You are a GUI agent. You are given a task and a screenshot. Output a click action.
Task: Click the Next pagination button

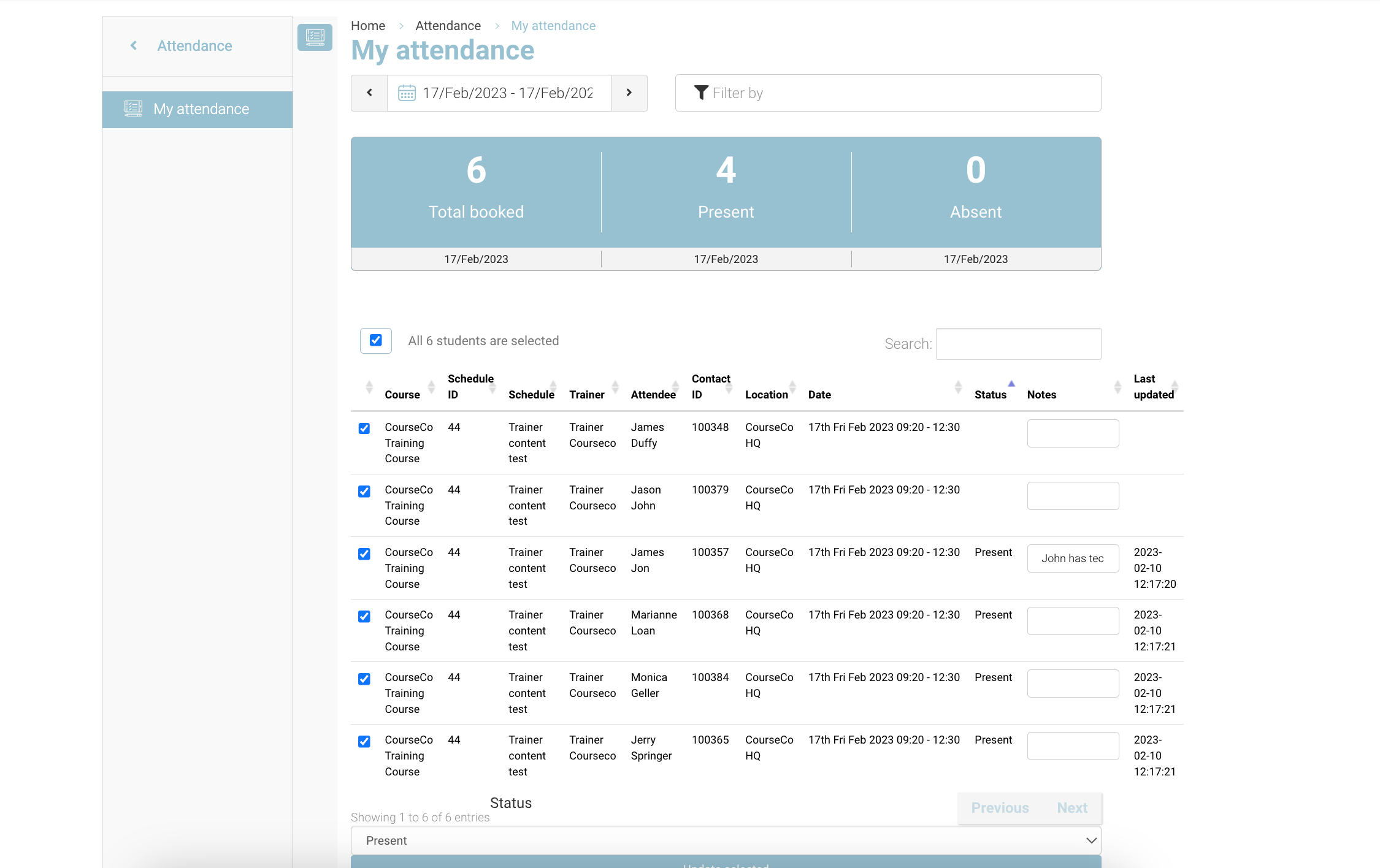coord(1071,808)
